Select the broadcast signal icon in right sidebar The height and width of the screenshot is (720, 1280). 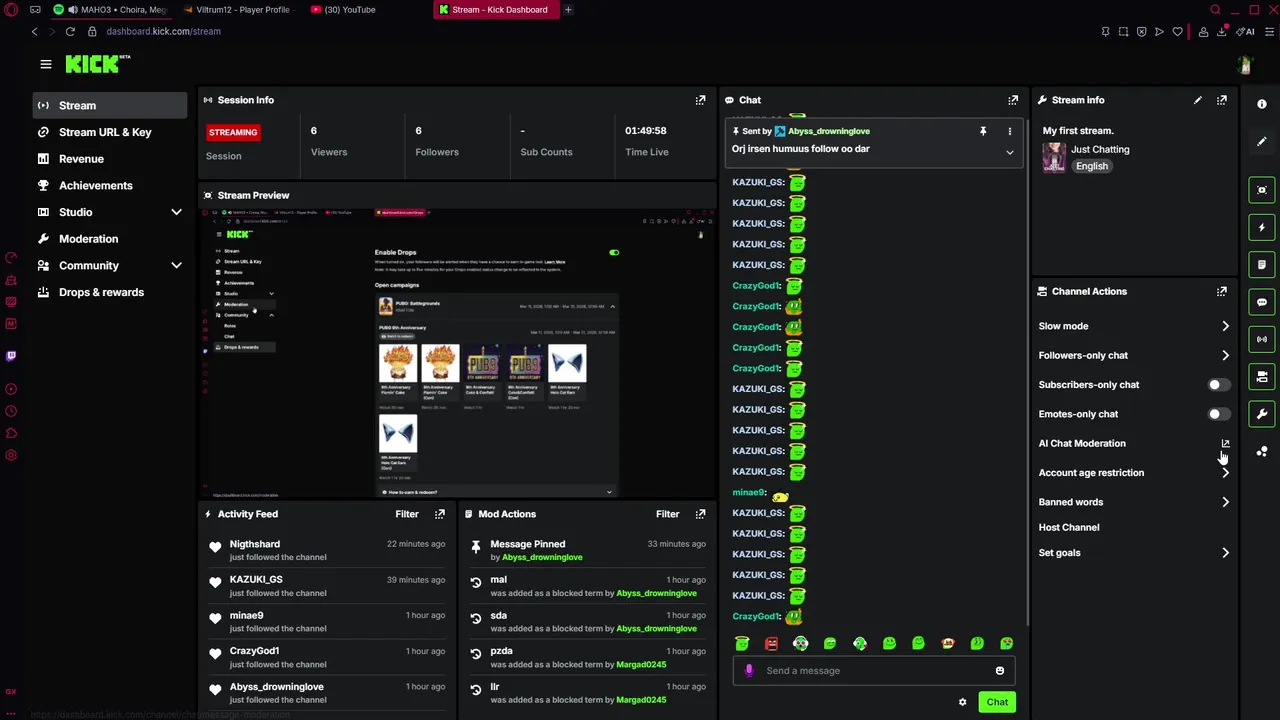(x=1262, y=339)
